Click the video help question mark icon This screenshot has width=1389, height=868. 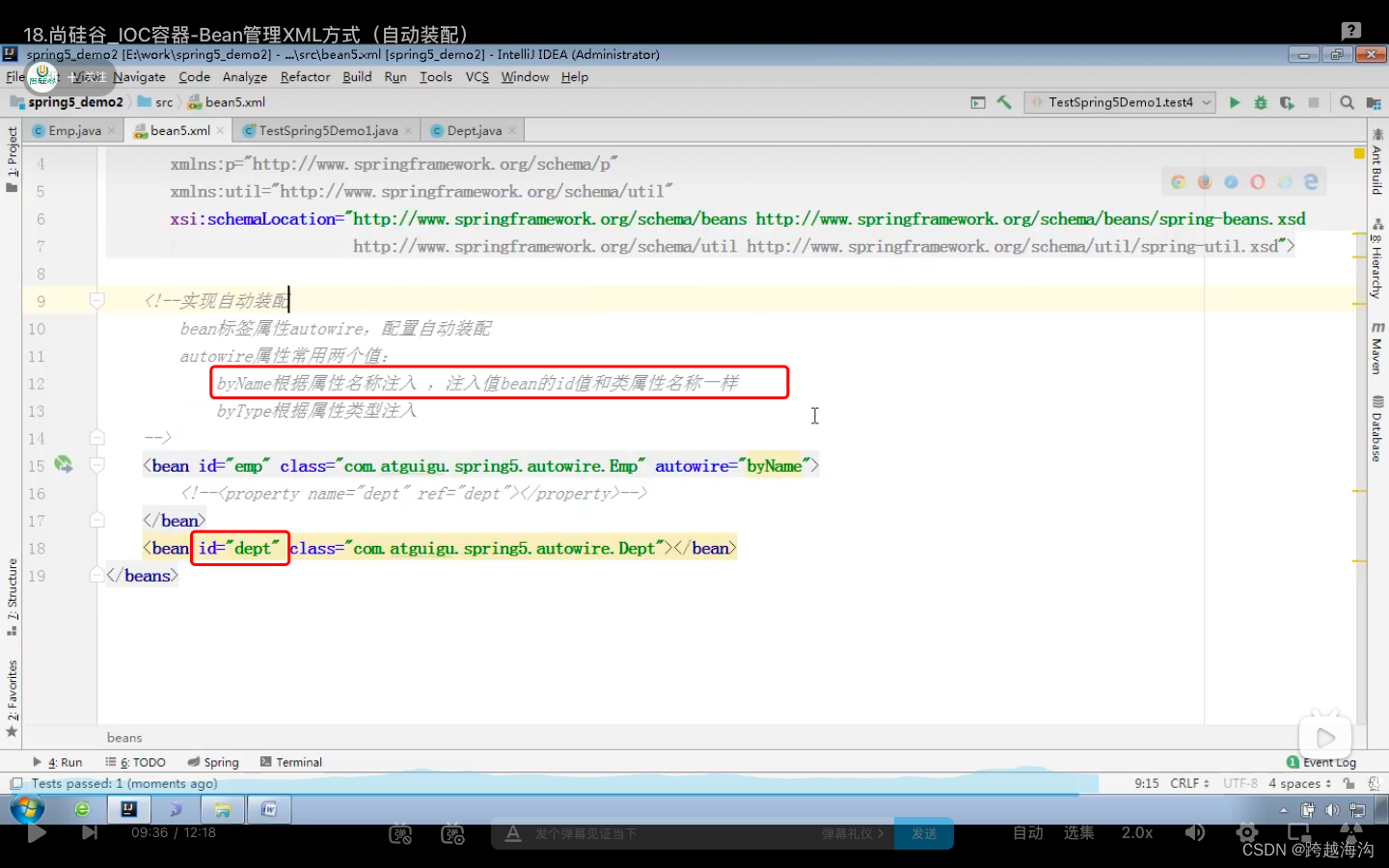click(1351, 31)
